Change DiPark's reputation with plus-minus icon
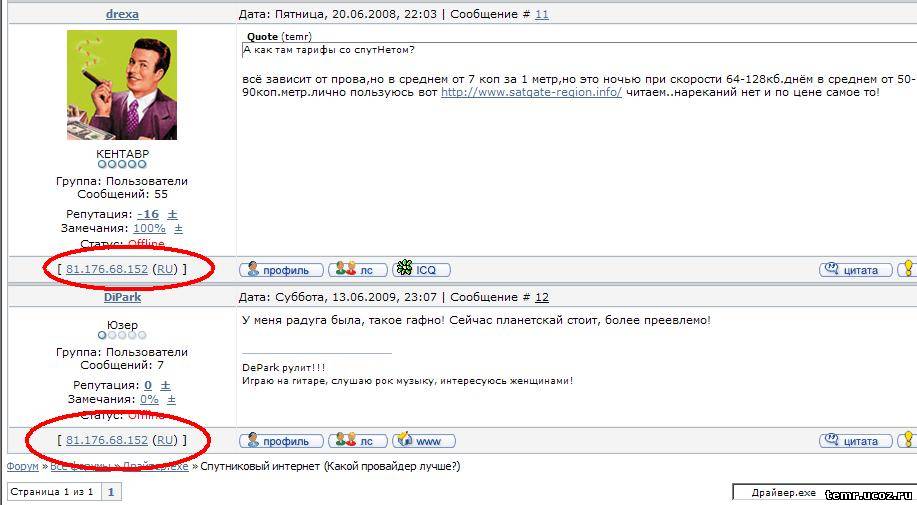 pos(166,386)
